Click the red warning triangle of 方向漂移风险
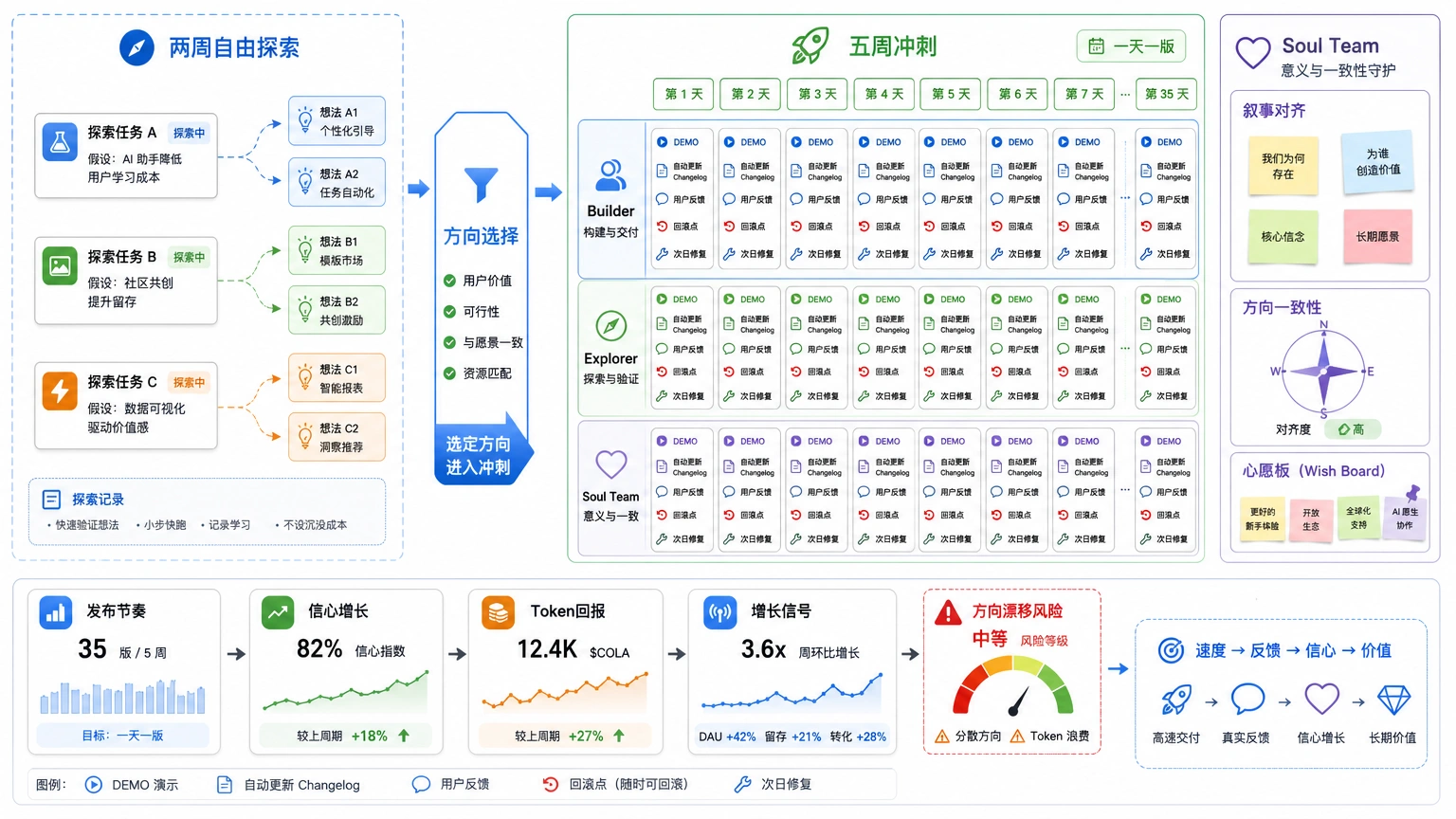The image size is (1456, 819). [x=948, y=613]
